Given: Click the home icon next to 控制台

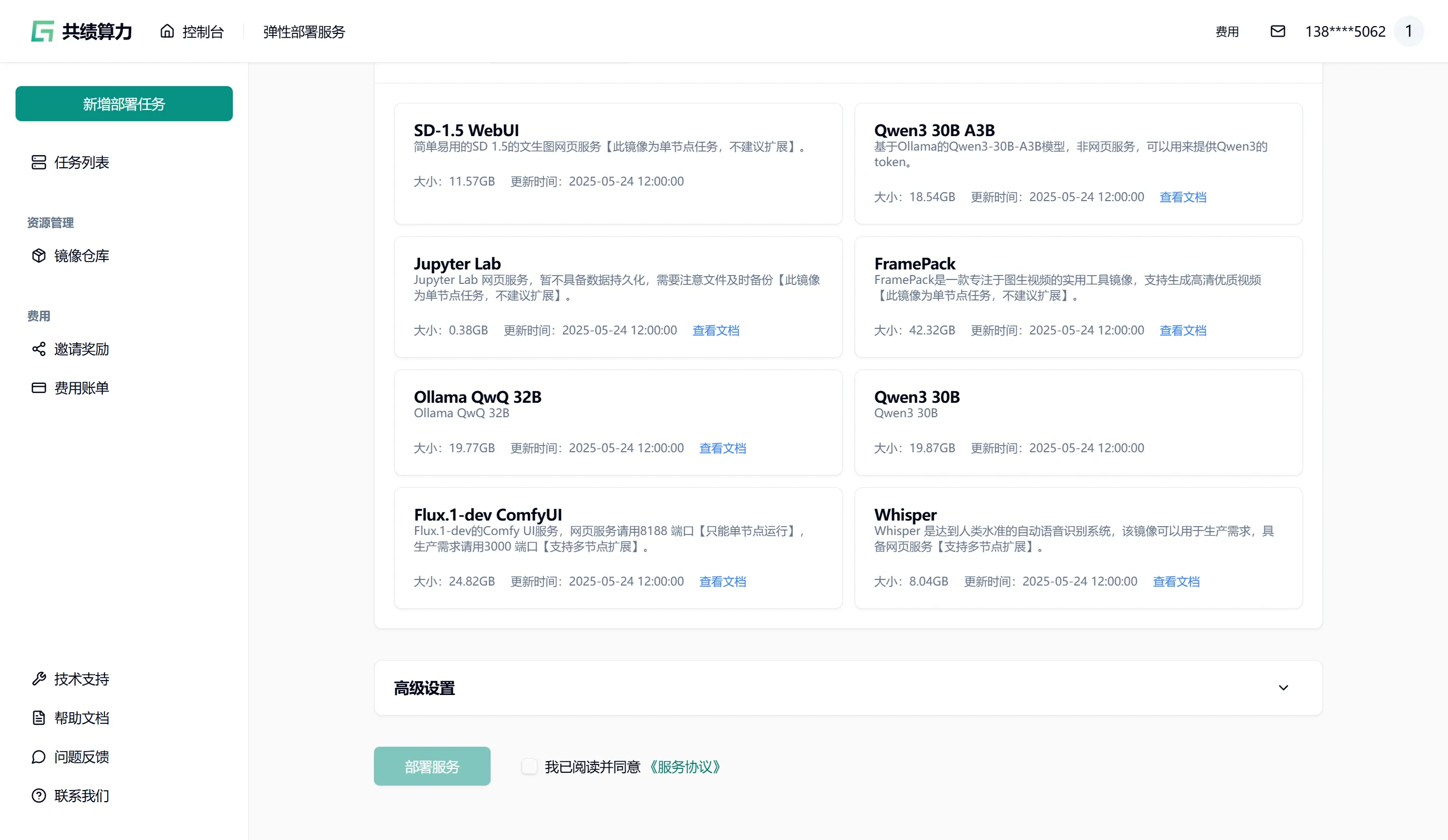Looking at the screenshot, I should (x=167, y=31).
